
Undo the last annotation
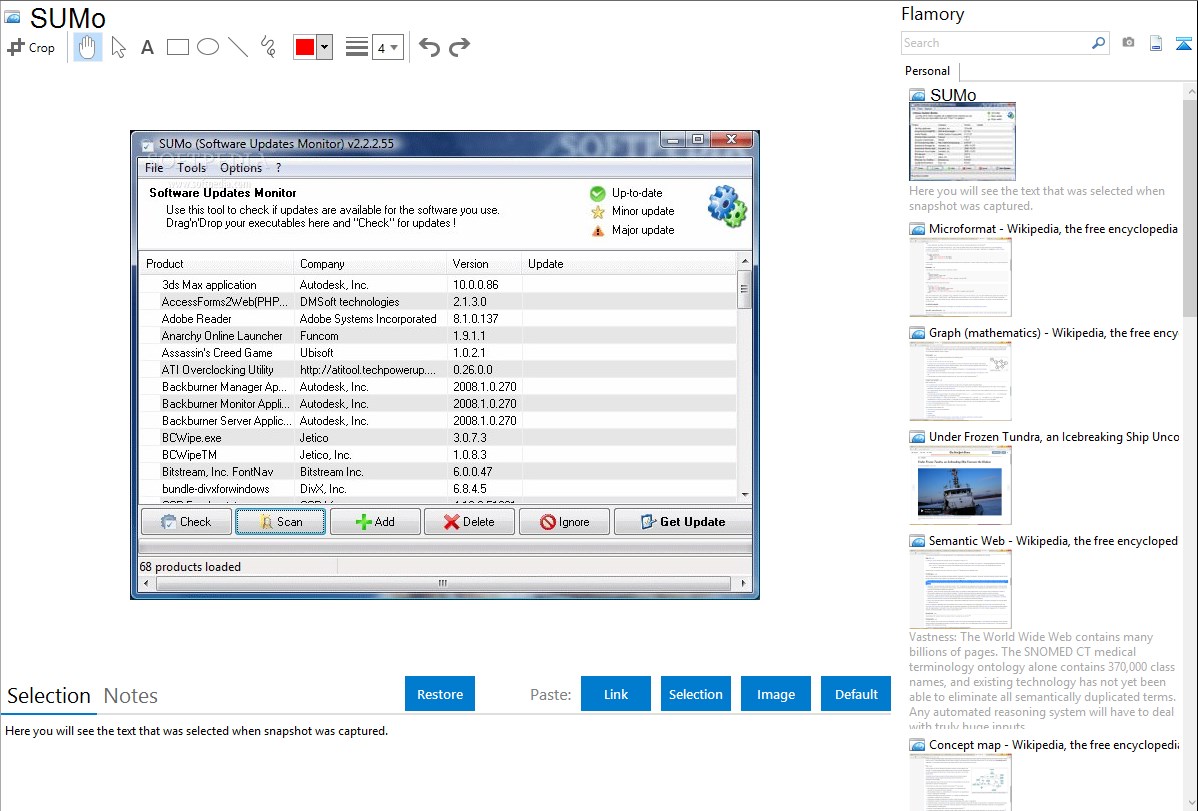pos(429,47)
